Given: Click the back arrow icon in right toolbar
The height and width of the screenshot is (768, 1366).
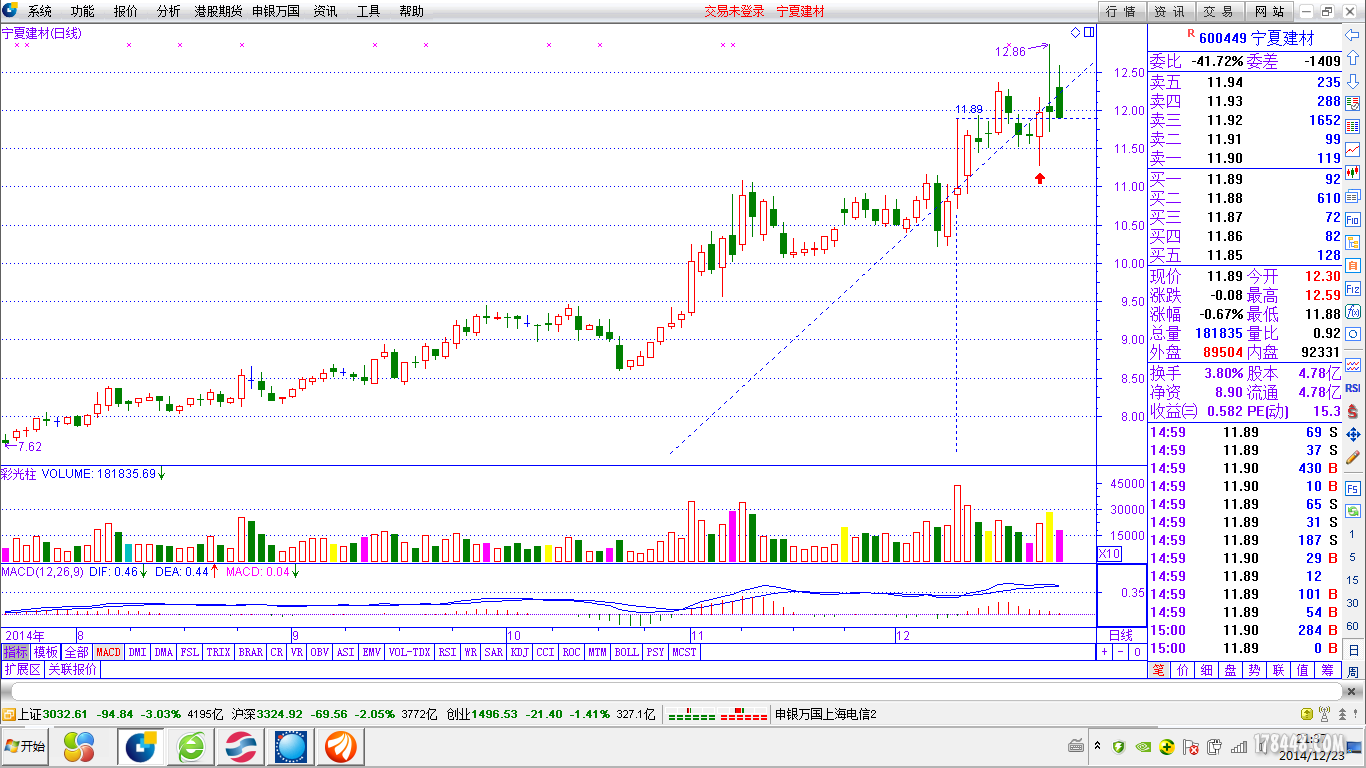Looking at the screenshot, I should point(1353,35).
